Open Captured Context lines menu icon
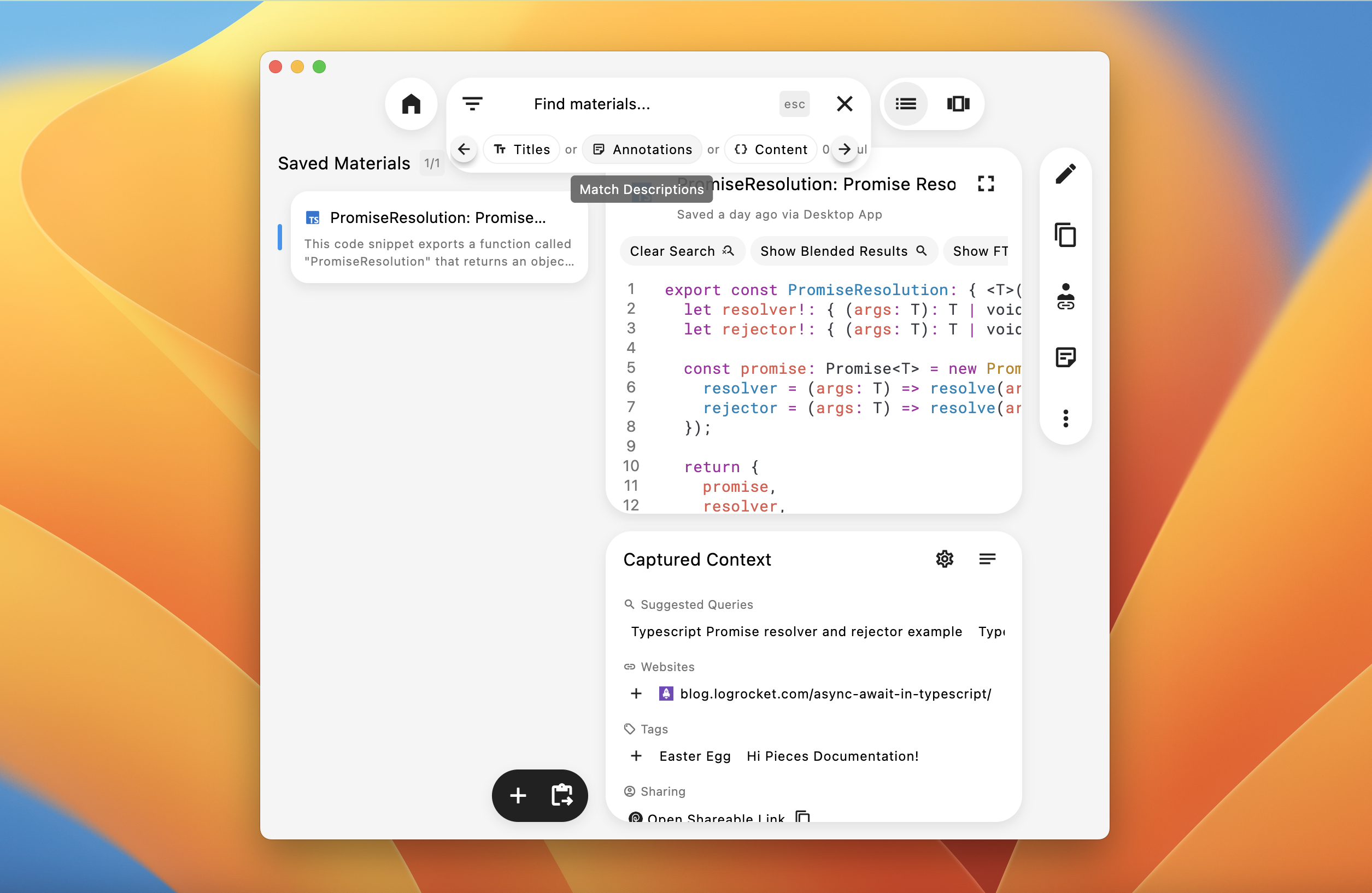The width and height of the screenshot is (1372, 893). tap(987, 559)
